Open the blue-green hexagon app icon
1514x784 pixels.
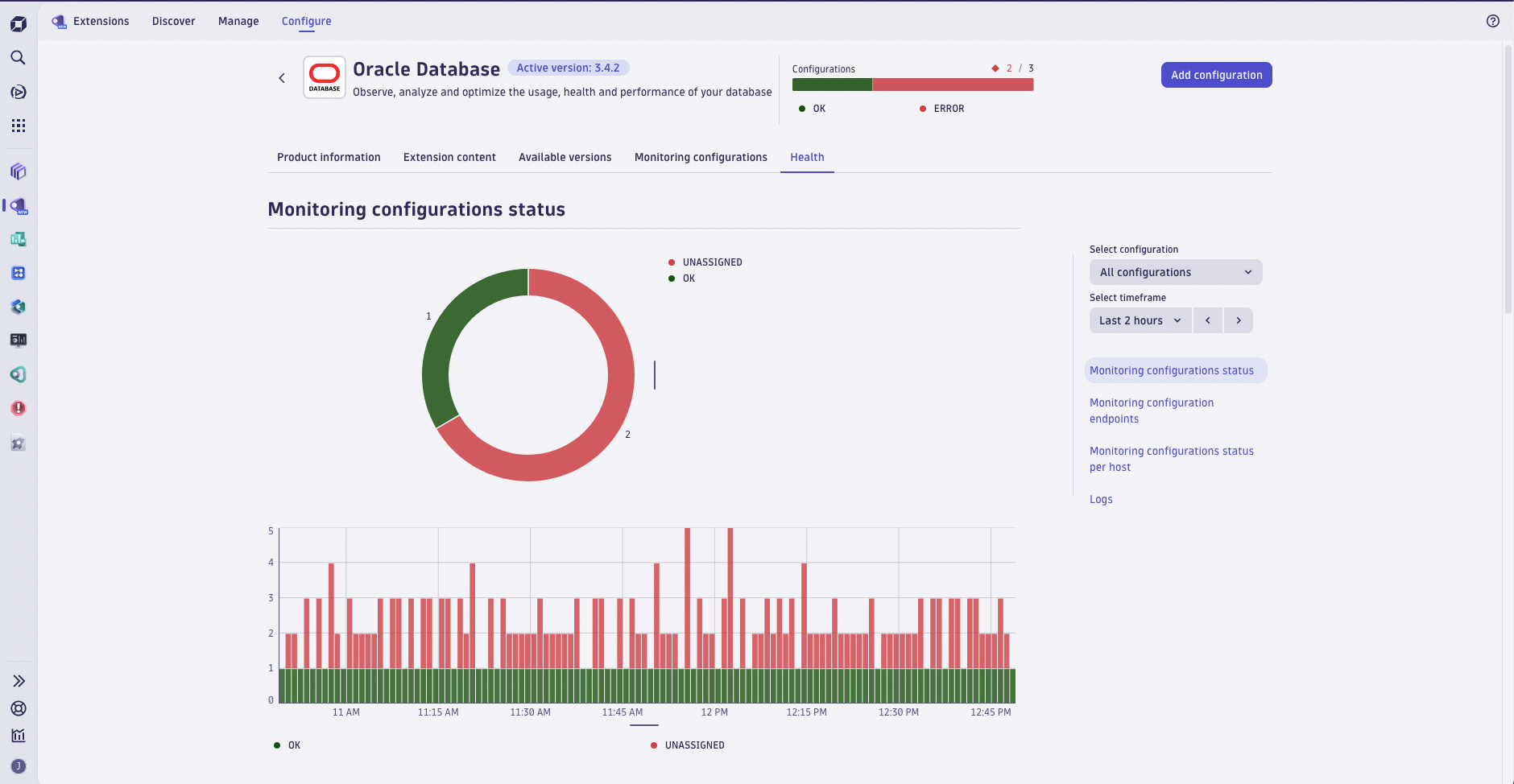[x=19, y=307]
